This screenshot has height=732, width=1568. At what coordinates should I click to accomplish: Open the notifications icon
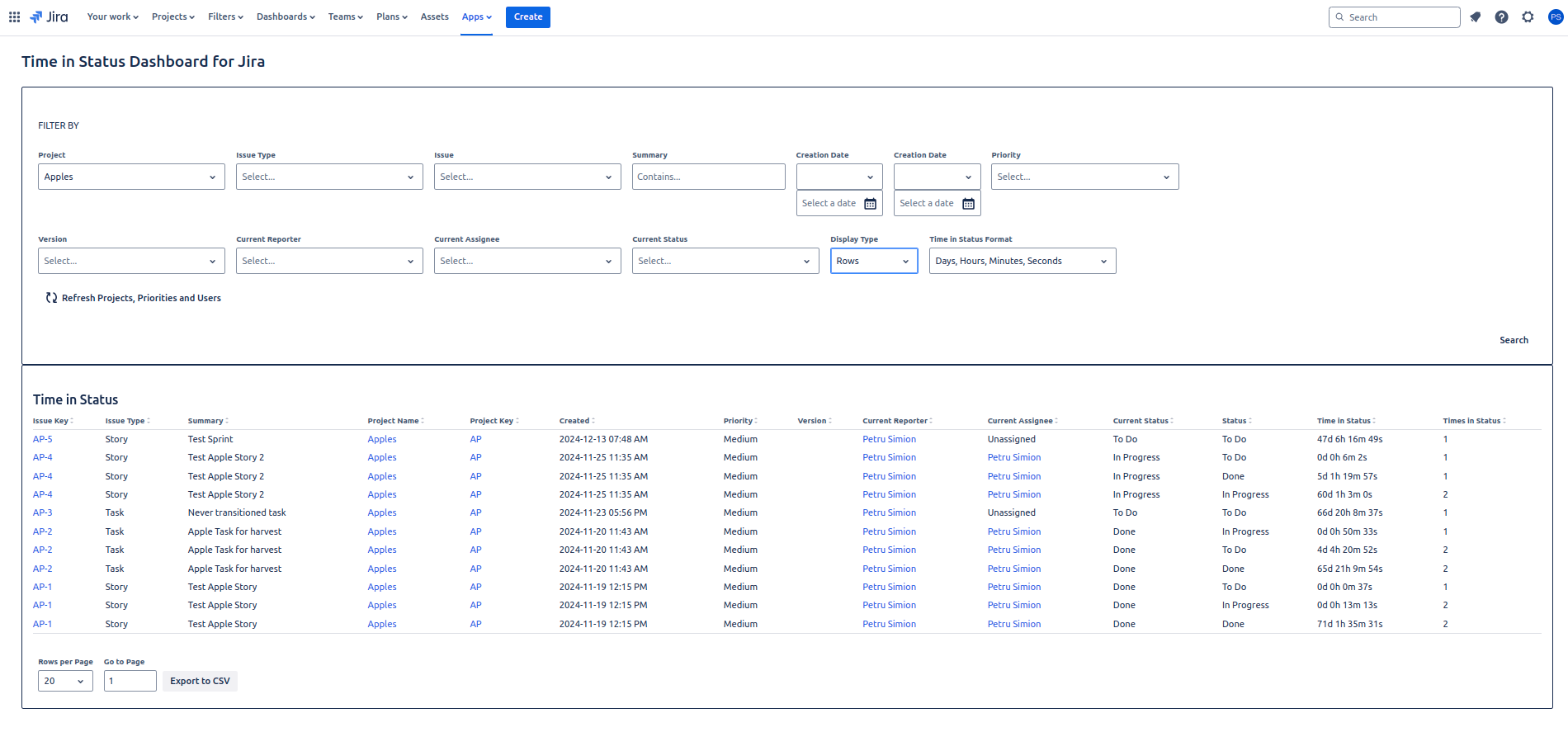point(1476,17)
